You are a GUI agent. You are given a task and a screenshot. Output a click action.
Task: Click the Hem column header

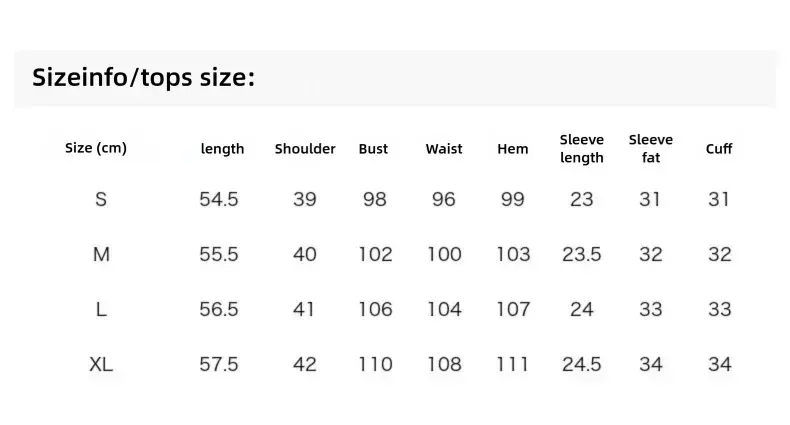coord(513,149)
